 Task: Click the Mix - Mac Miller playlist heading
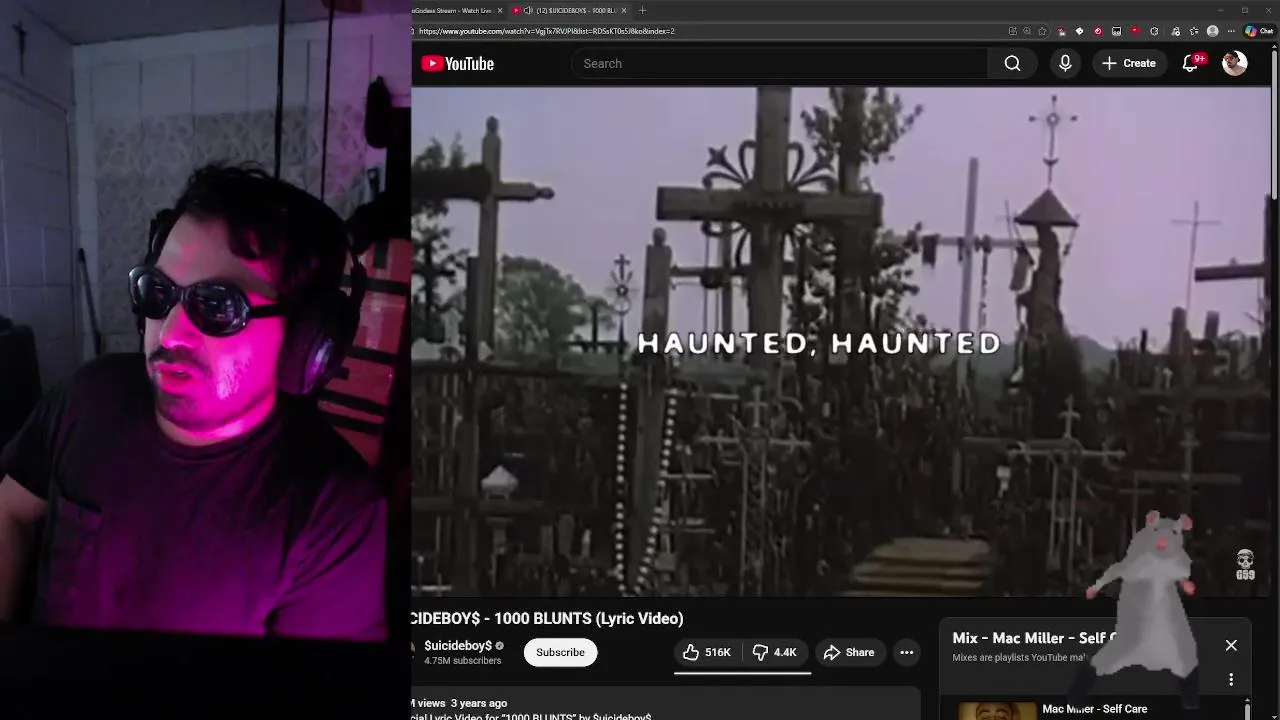(1035, 638)
